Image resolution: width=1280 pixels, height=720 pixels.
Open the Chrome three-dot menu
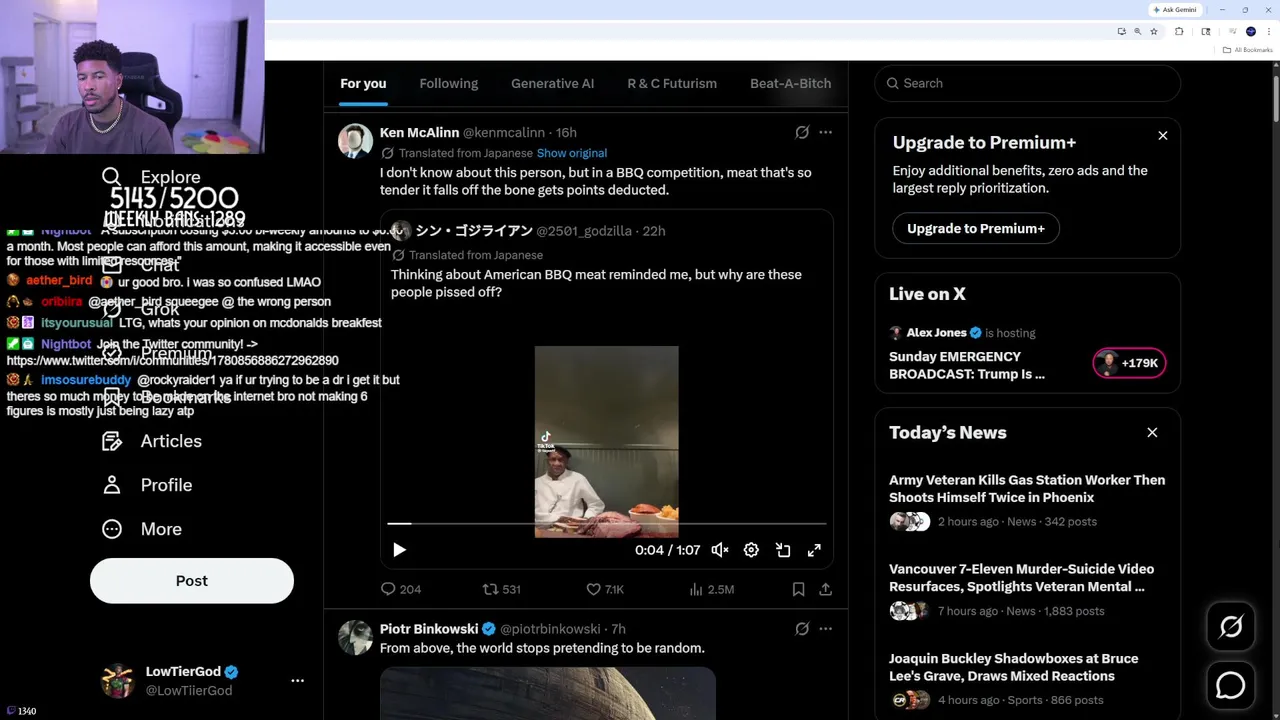click(x=1267, y=32)
